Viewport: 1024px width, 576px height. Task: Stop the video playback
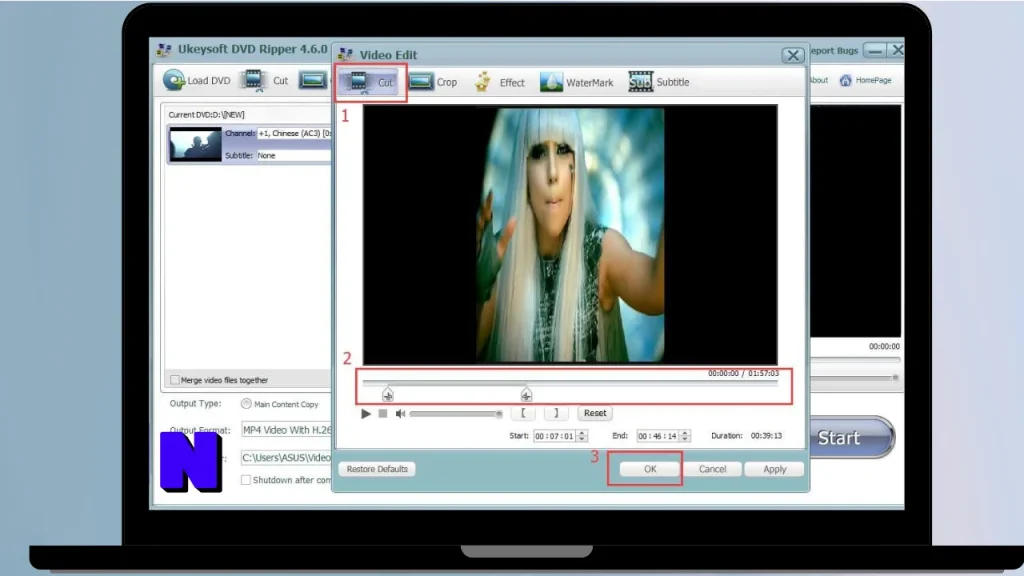tap(383, 413)
